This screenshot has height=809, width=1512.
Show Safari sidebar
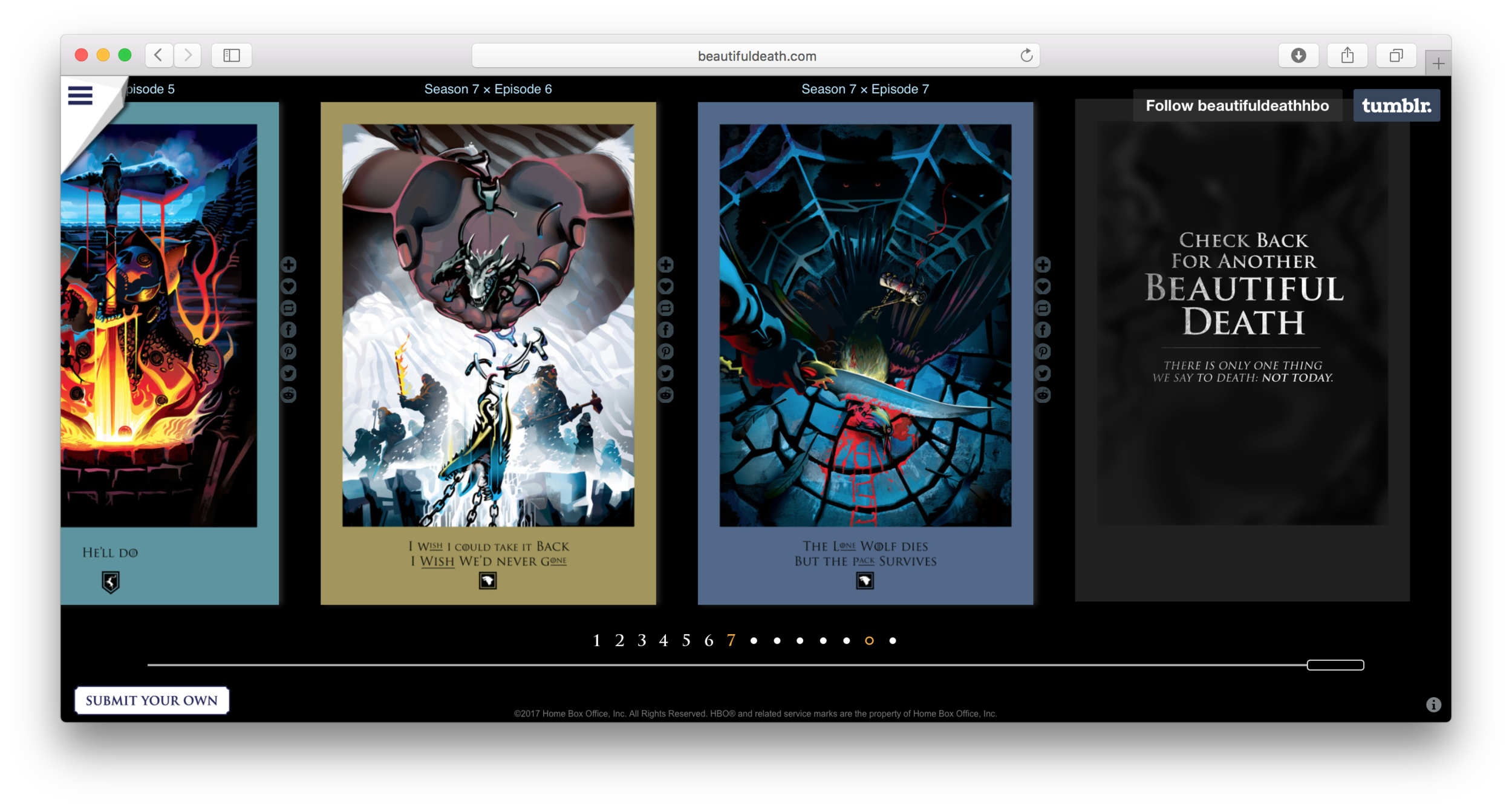click(232, 56)
